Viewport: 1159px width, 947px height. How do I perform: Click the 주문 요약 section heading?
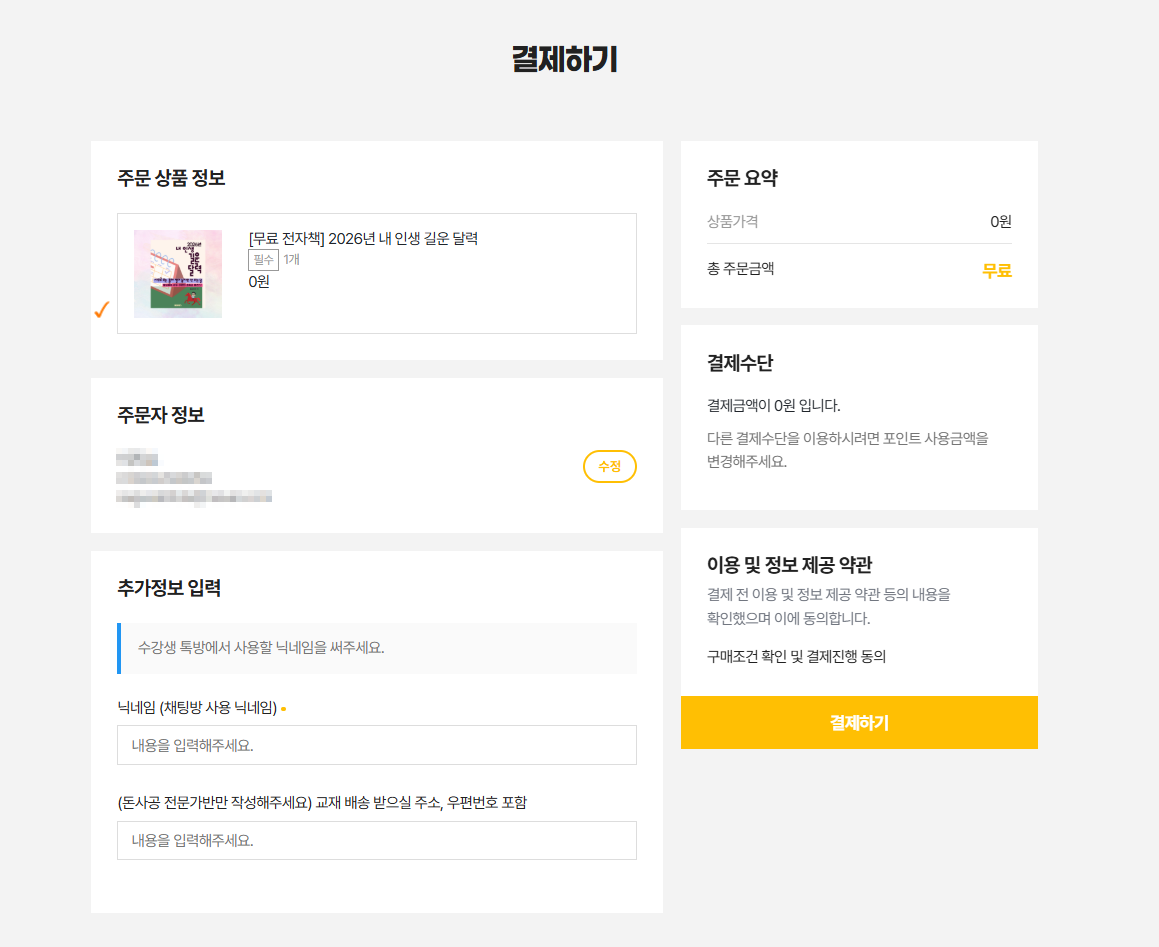(x=742, y=178)
